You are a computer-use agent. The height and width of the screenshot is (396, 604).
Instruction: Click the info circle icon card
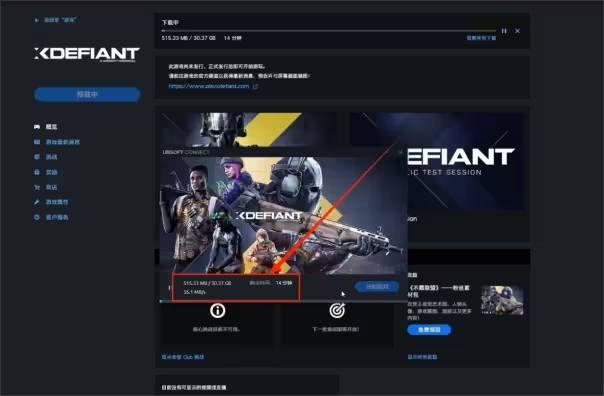point(218,310)
